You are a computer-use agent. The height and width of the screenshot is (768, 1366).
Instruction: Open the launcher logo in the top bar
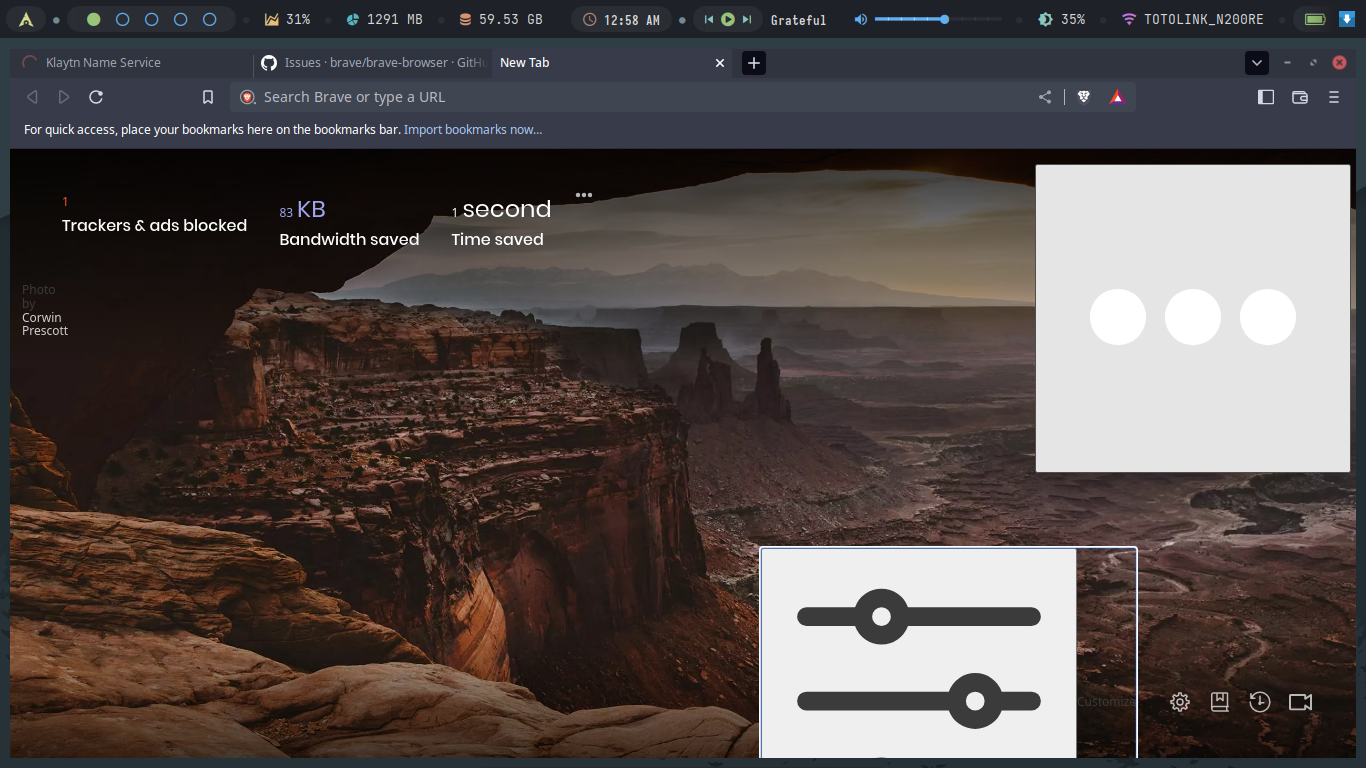click(x=26, y=19)
